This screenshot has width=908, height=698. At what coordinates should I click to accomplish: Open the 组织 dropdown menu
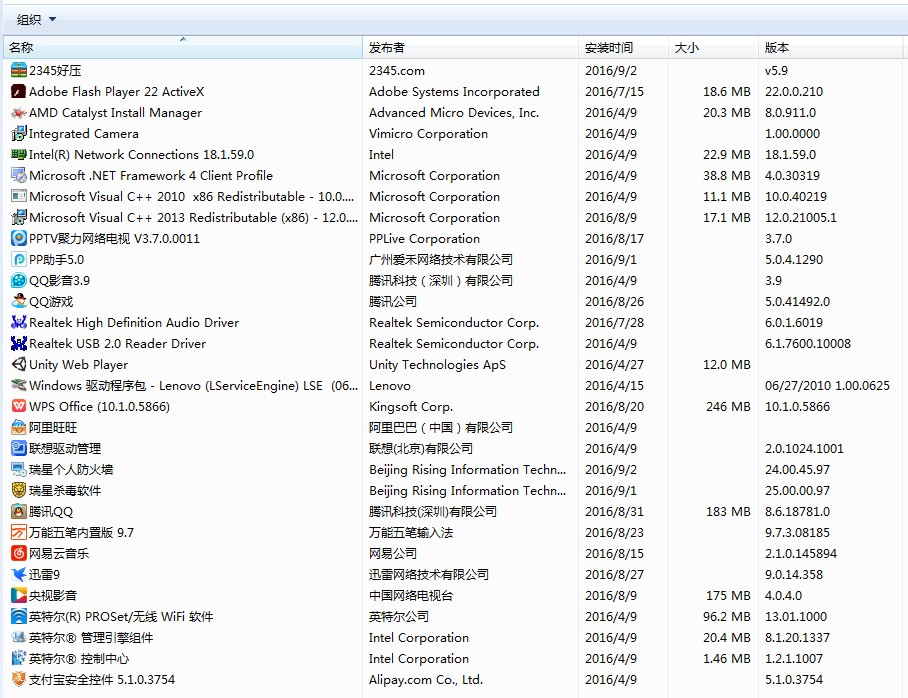click(36, 20)
